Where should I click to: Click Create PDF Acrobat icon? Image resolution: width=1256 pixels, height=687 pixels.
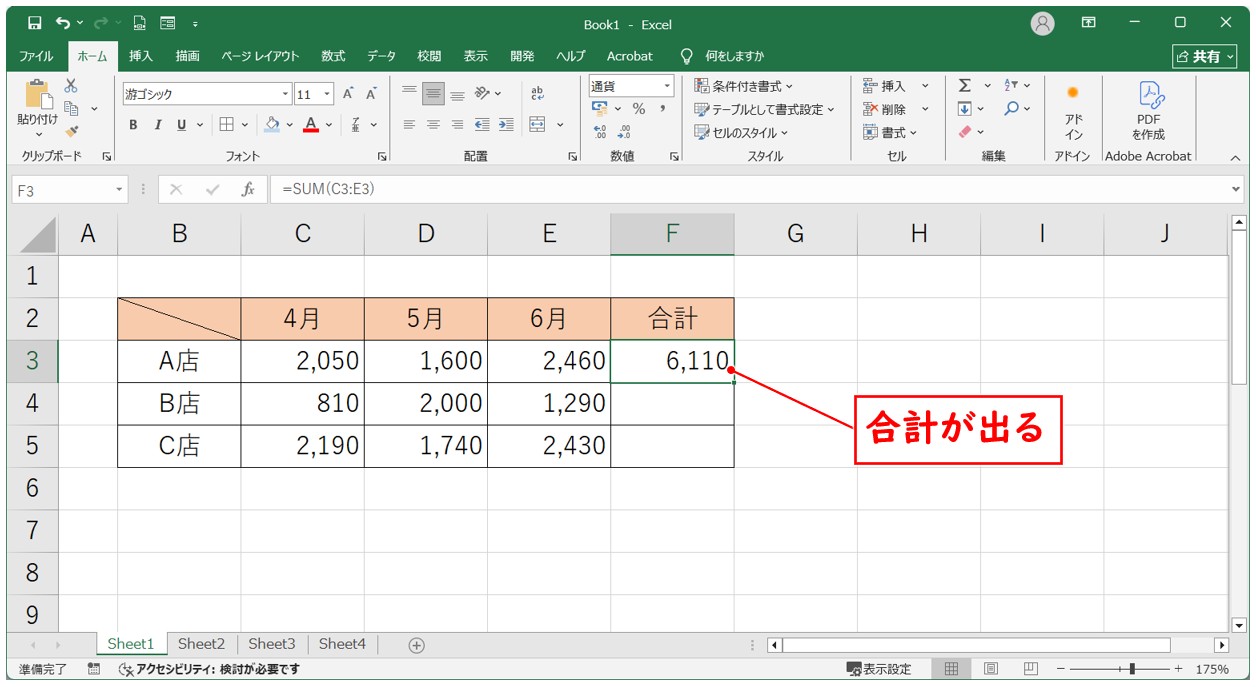(x=1148, y=110)
